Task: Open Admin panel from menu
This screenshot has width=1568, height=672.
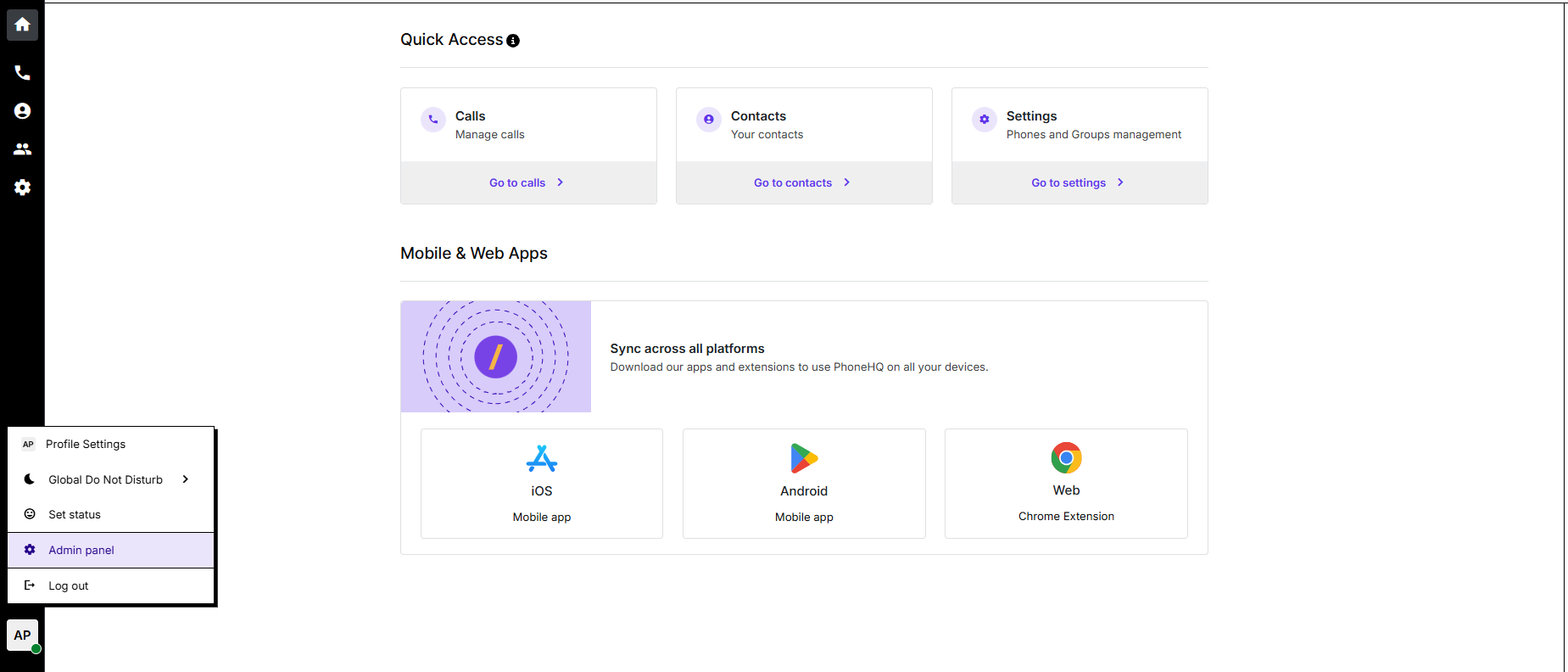Action: tap(81, 550)
